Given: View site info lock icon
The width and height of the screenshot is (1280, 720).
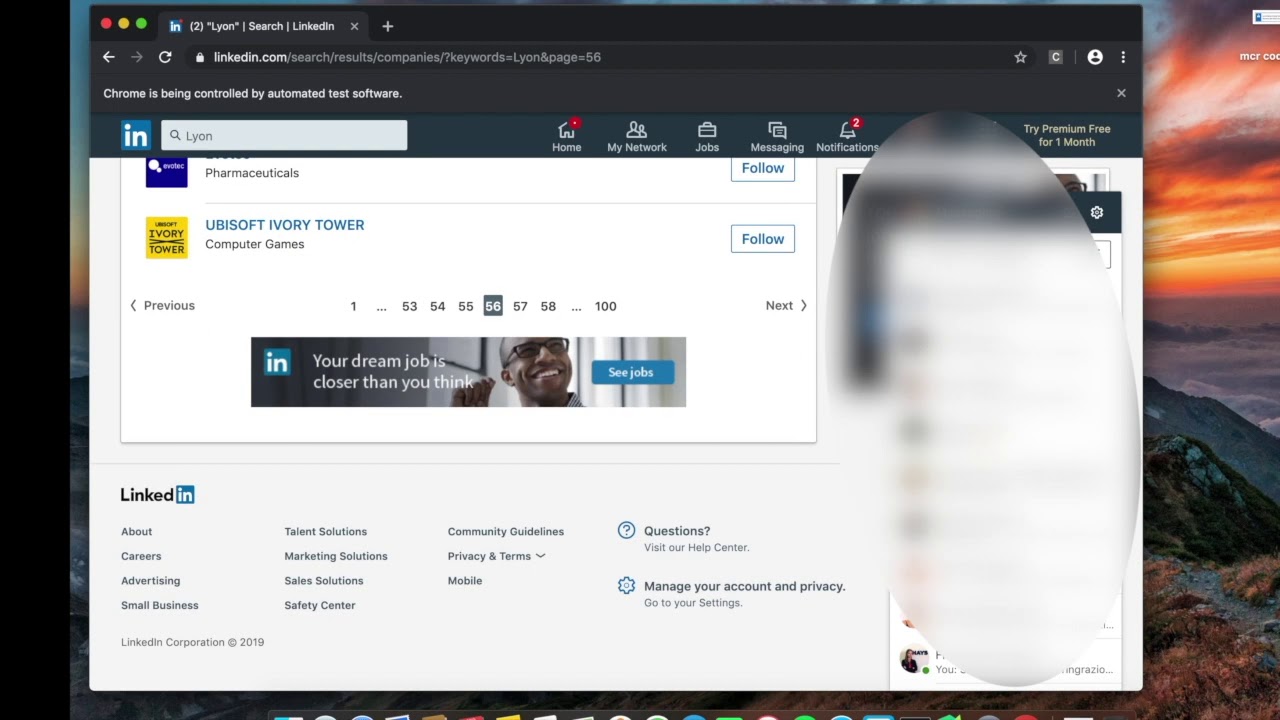Looking at the screenshot, I should coord(200,57).
